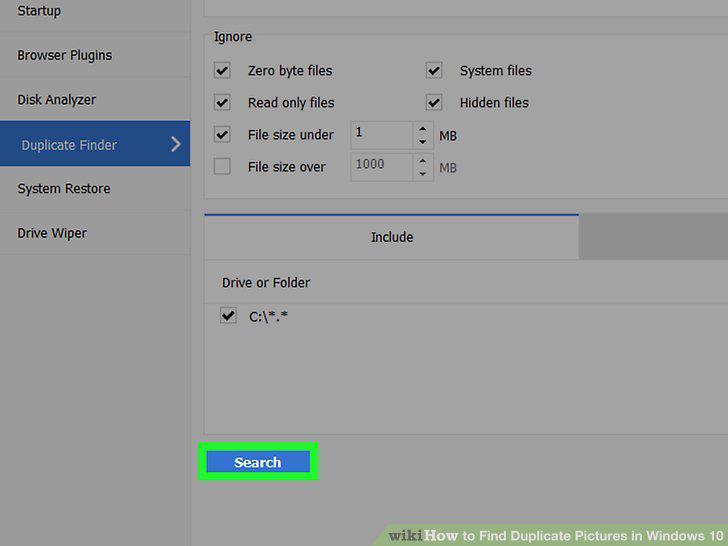Select Disk Analyzer in the sidebar

click(x=95, y=100)
